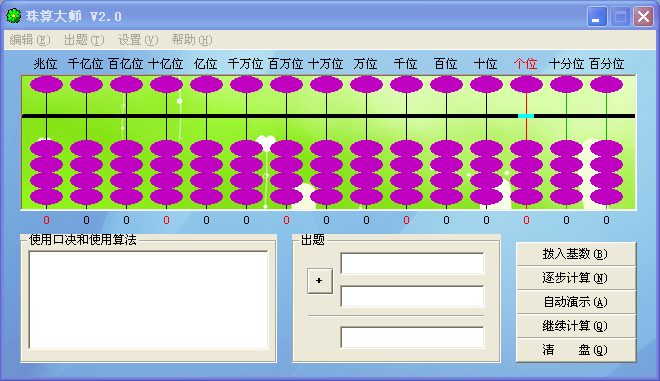Click the cyan unit marker on beam

tap(526, 116)
